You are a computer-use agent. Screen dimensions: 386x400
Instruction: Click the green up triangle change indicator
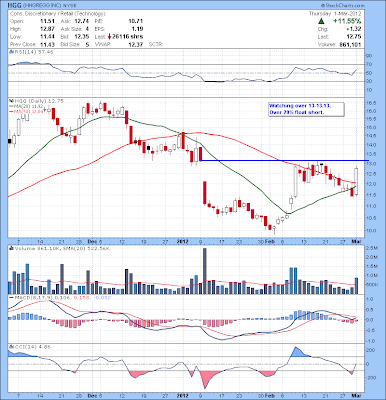[321, 21]
